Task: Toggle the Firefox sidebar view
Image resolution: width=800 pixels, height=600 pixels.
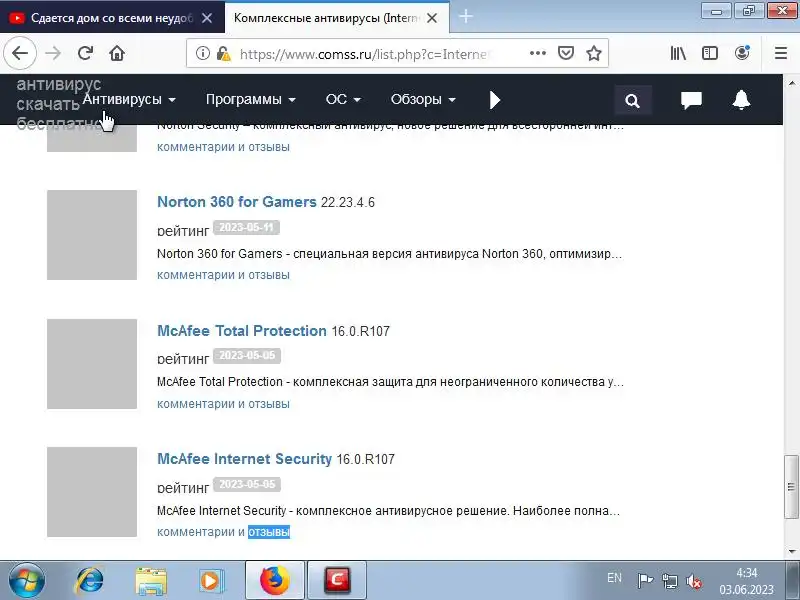Action: (710, 53)
